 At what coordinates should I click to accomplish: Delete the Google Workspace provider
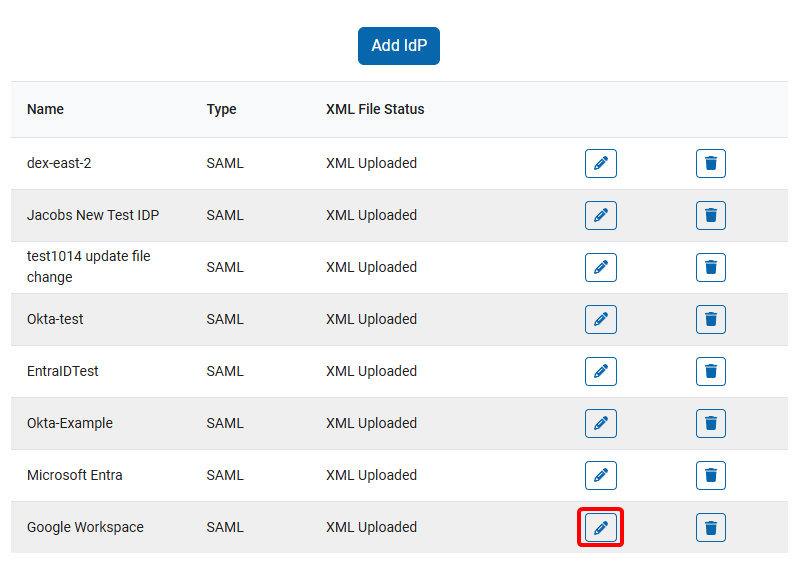pyautogui.click(x=710, y=527)
